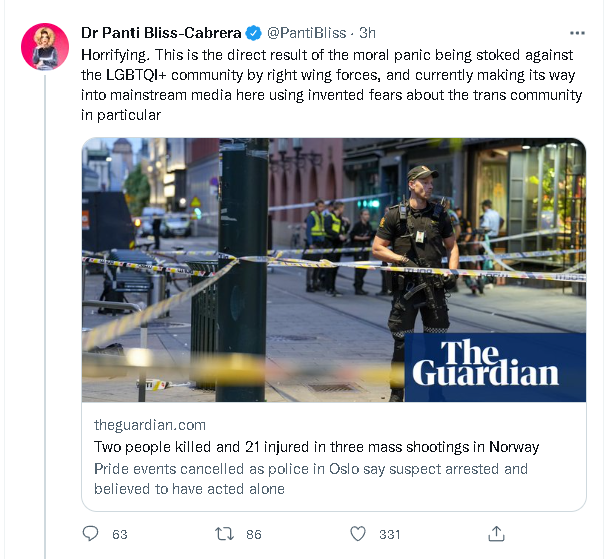613x559 pixels.
Task: Open the Norway mass shootings headline
Action: (x=316, y=447)
